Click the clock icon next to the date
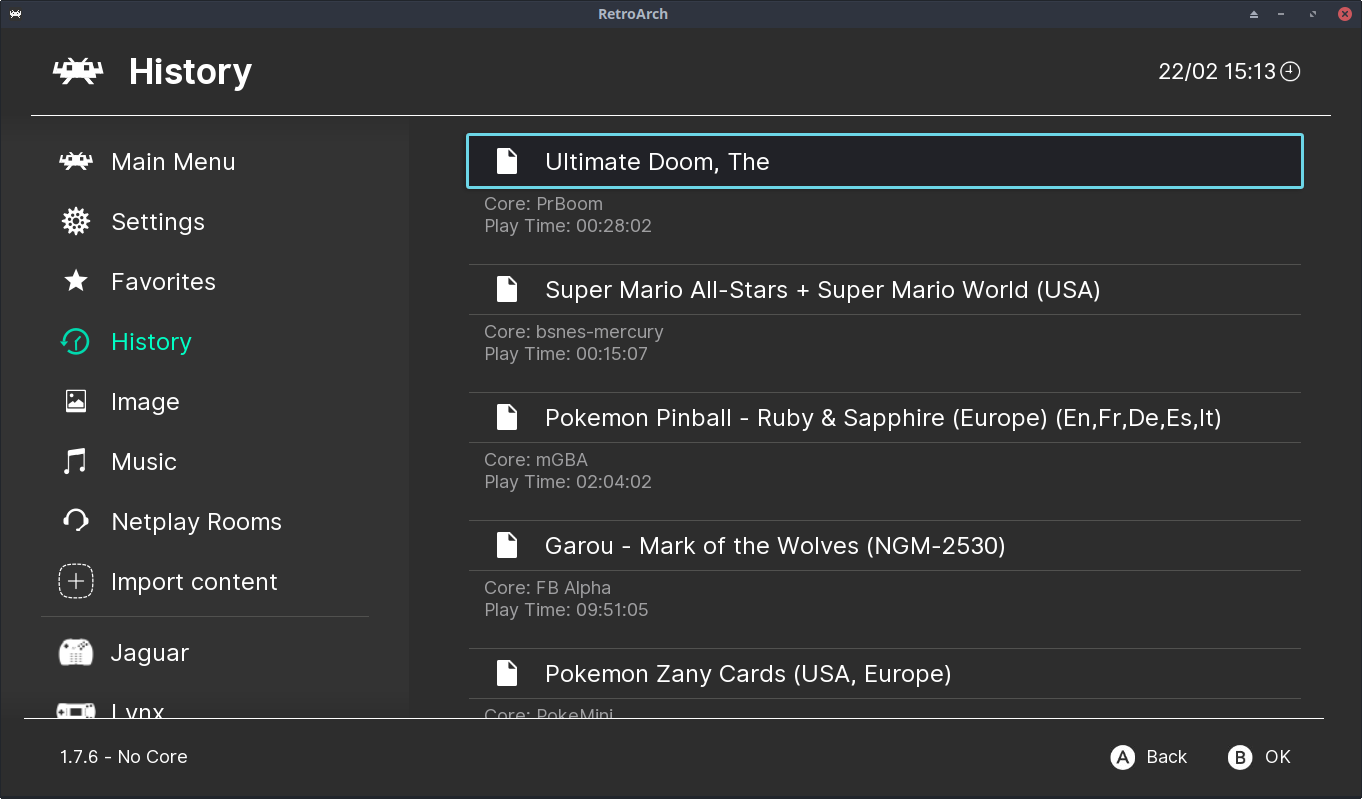Image resolution: width=1362 pixels, height=799 pixels. tap(1291, 71)
